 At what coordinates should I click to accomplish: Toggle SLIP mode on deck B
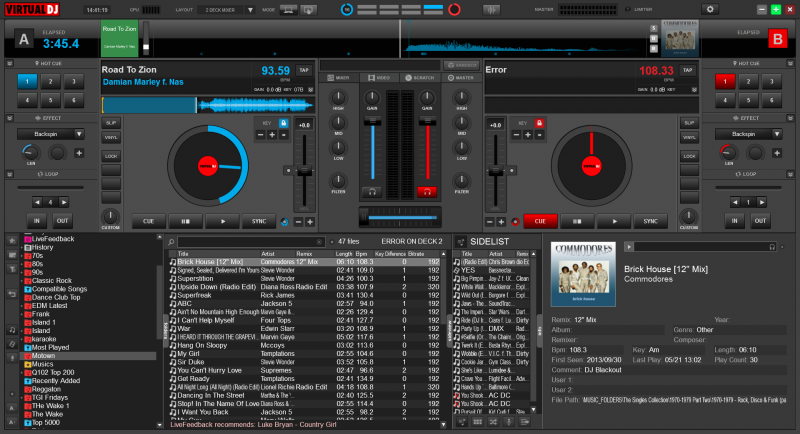coord(689,123)
